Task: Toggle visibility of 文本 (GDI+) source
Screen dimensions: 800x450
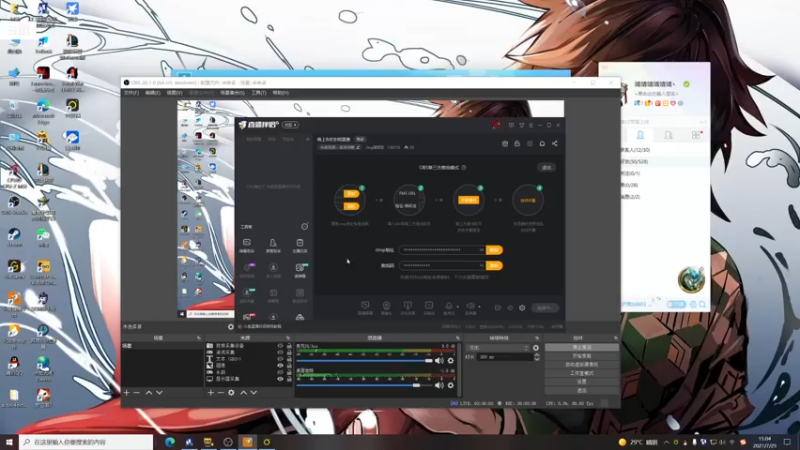Action: 280,359
